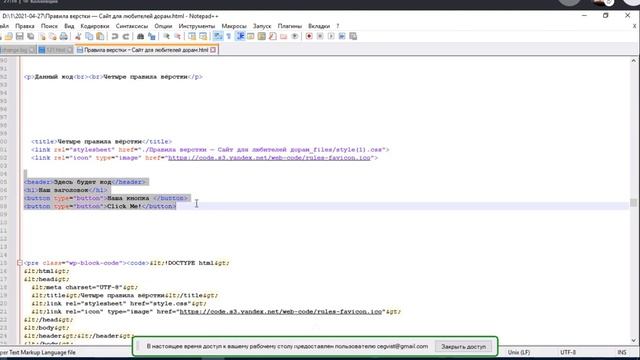Image resolution: width=640 pixels, height=360 pixels.
Task: Paste from clipboard toolbar icon
Action: [x=100, y=36]
